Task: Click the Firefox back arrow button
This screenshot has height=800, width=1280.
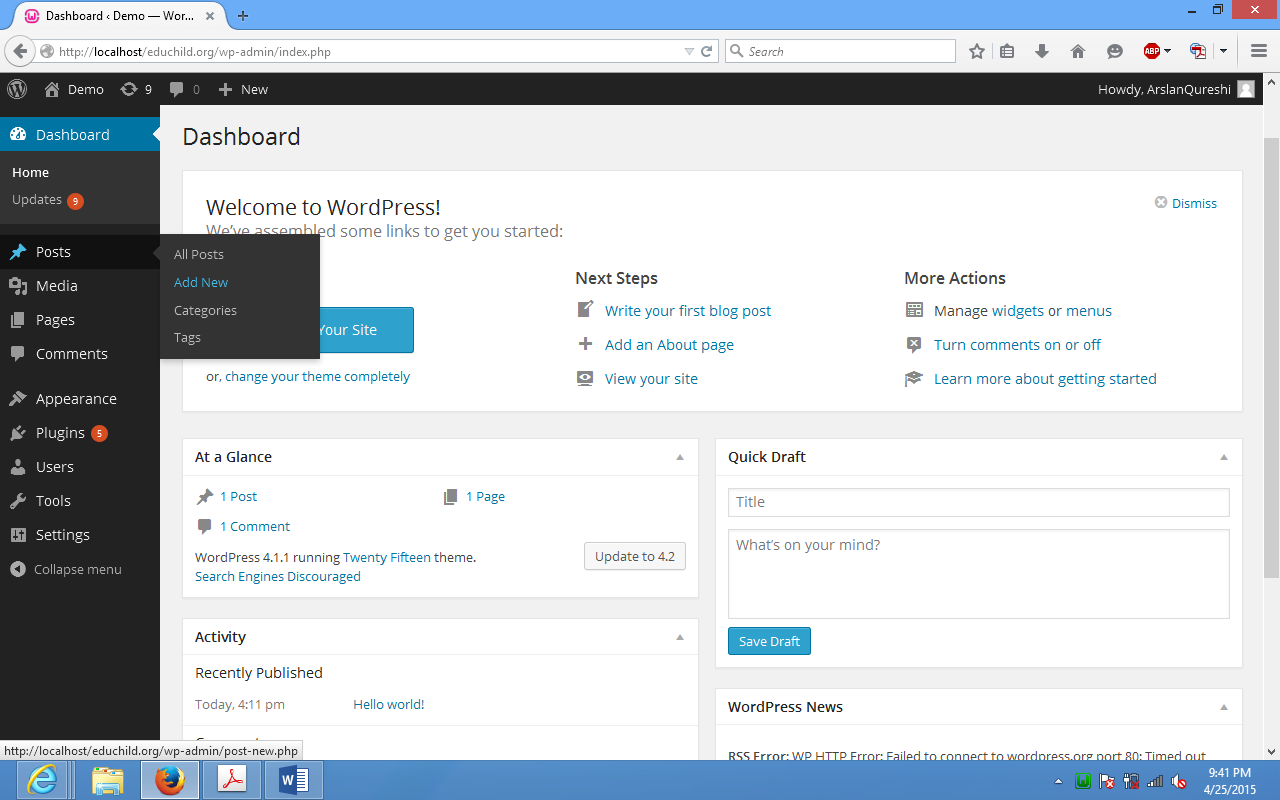Action: coord(19,51)
